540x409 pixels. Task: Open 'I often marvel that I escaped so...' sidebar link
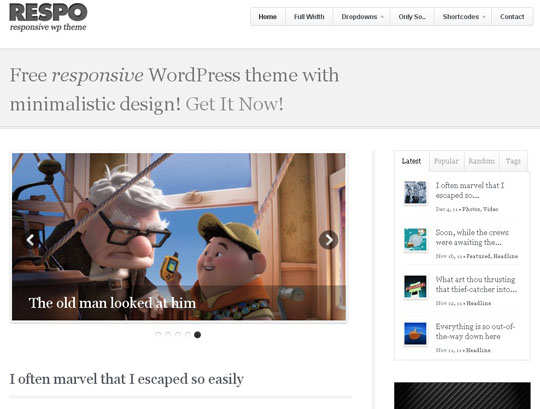(470, 190)
